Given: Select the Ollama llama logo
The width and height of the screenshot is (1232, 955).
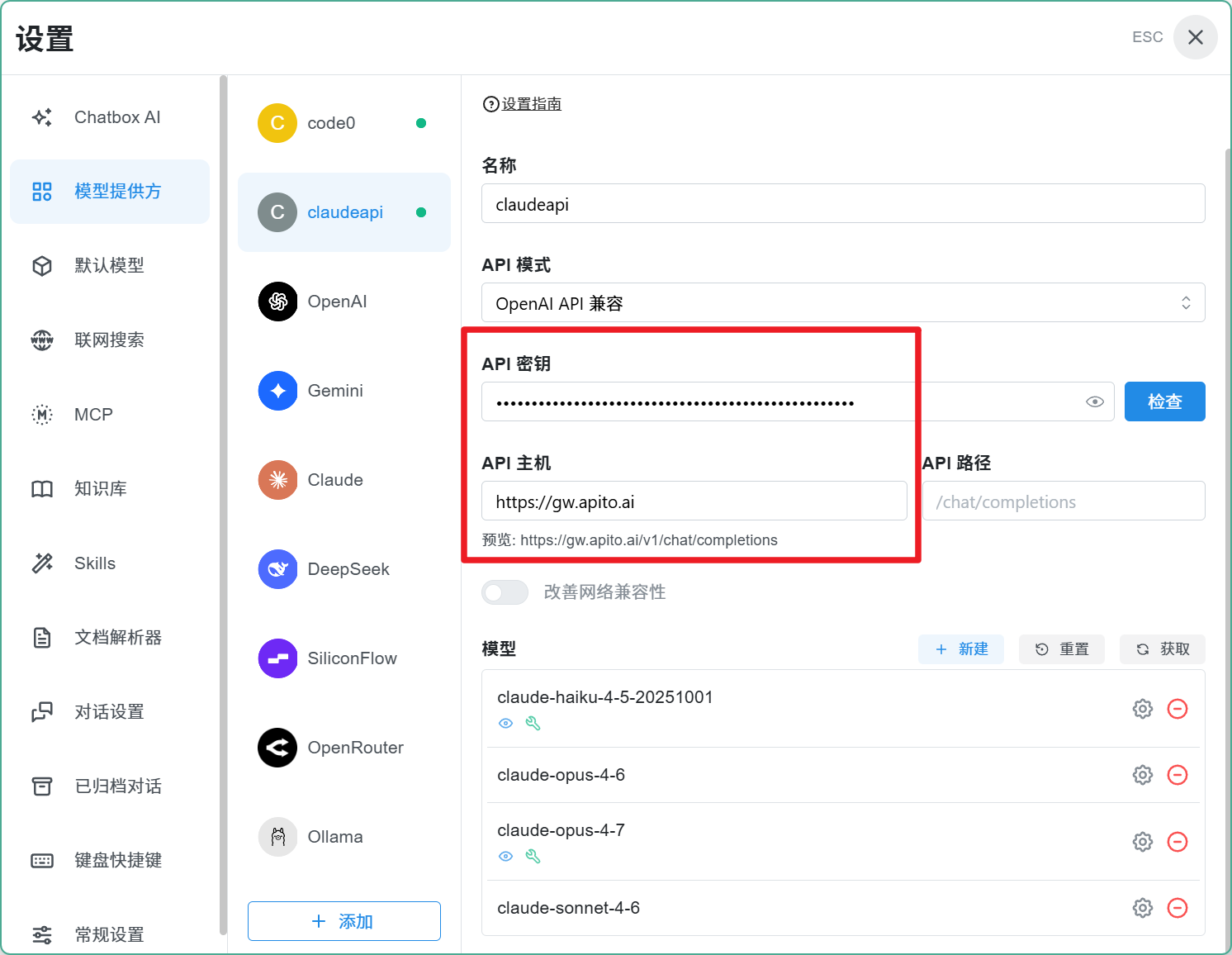Looking at the screenshot, I should click(x=277, y=837).
